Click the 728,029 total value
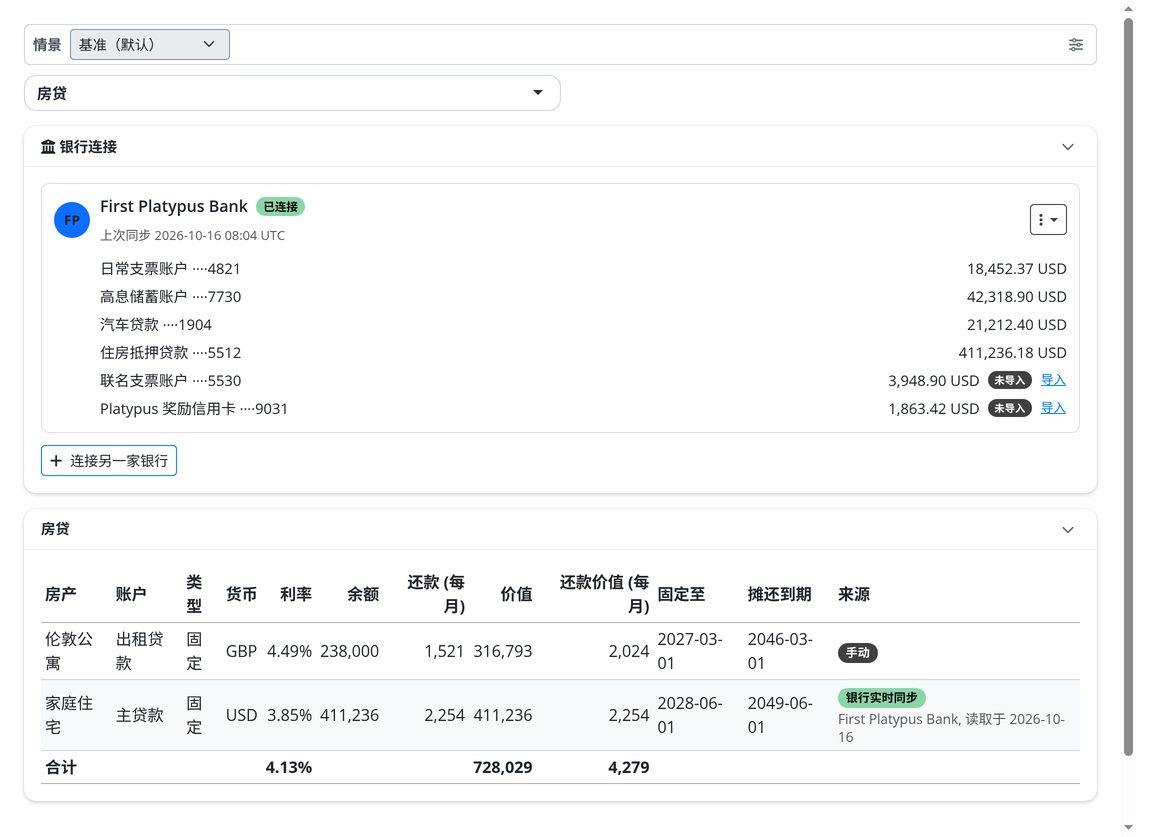The height and width of the screenshot is (837, 1160). pos(503,767)
